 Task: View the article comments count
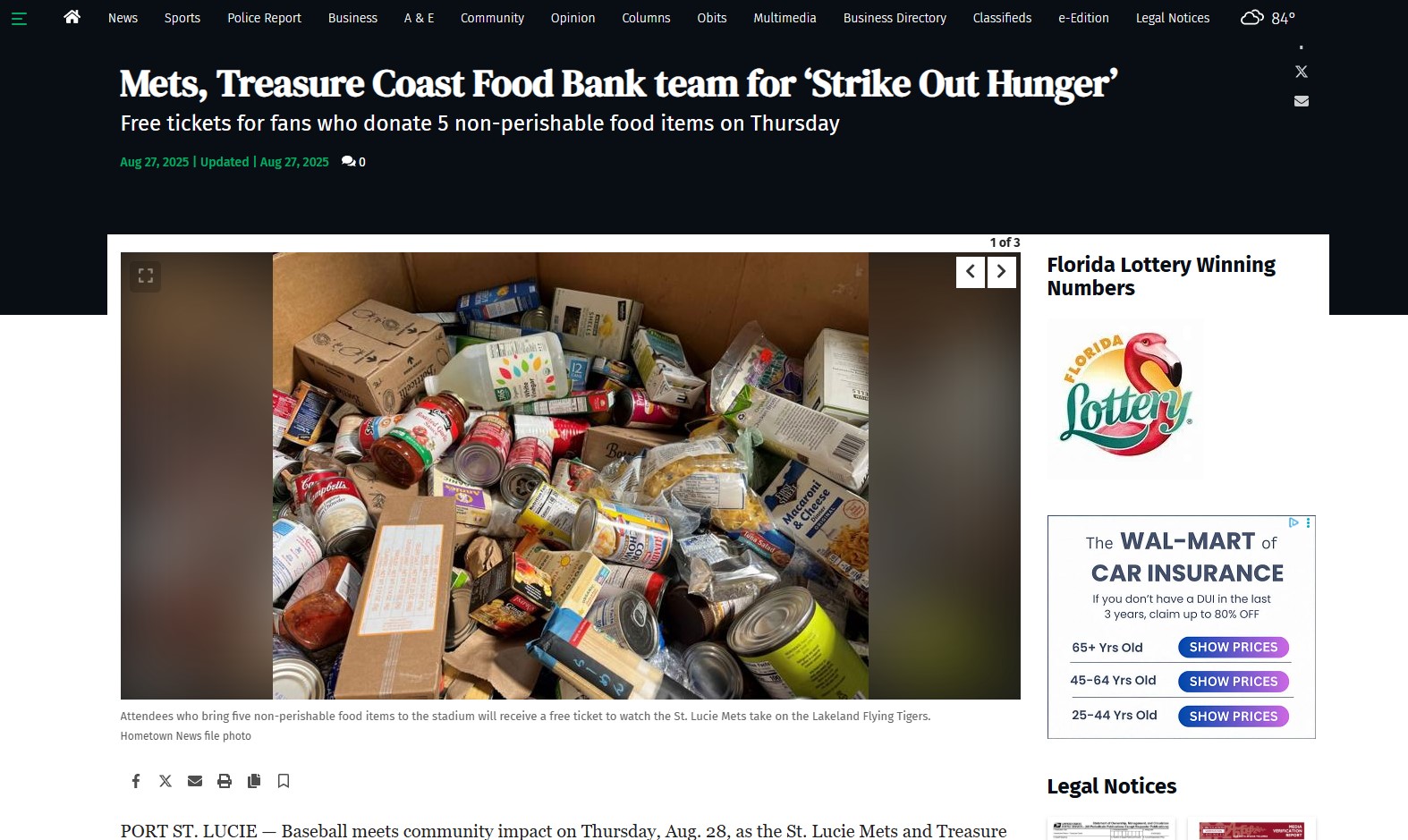[x=354, y=162]
